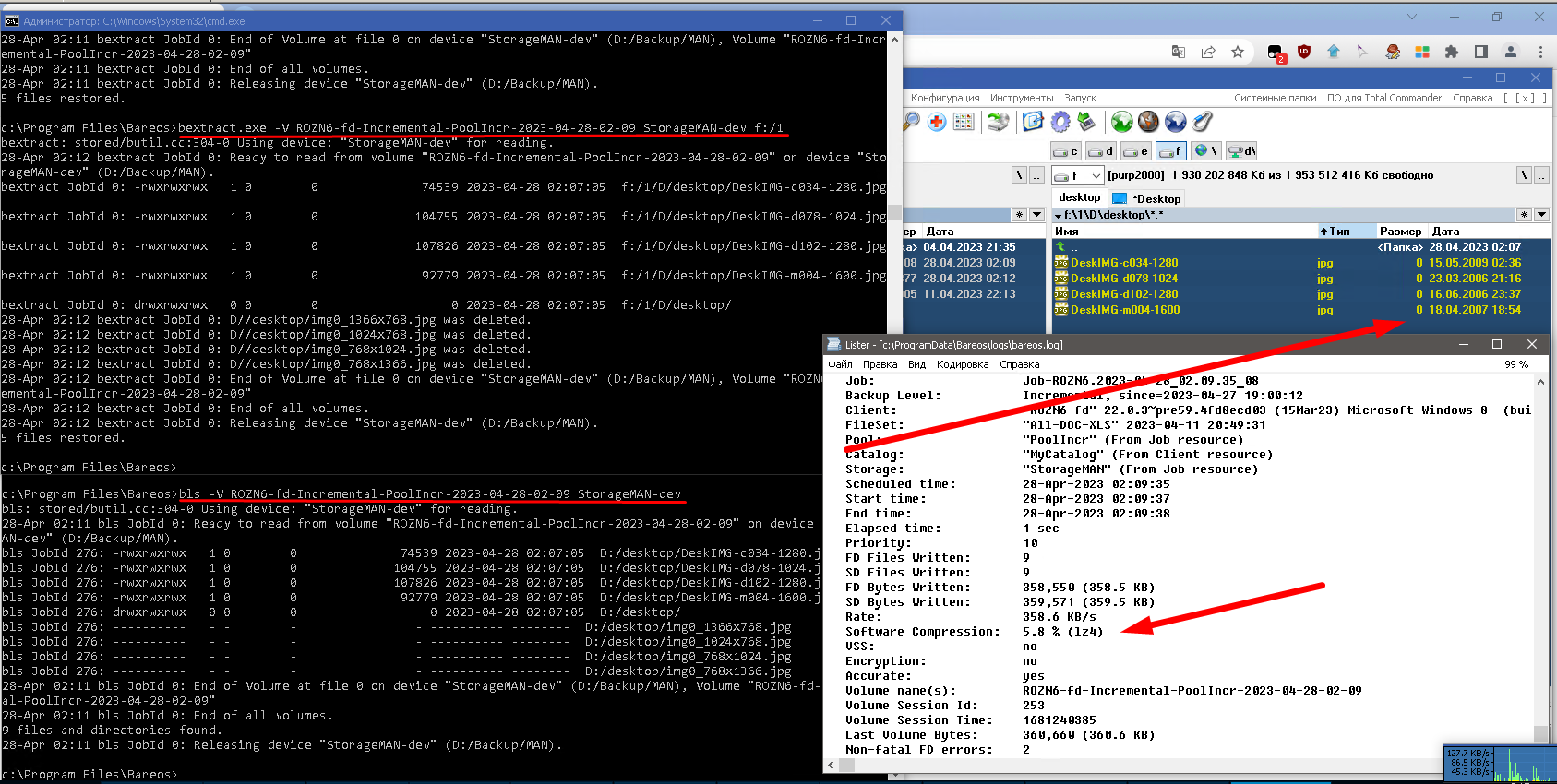Open the browser translate page icon

[1179, 52]
